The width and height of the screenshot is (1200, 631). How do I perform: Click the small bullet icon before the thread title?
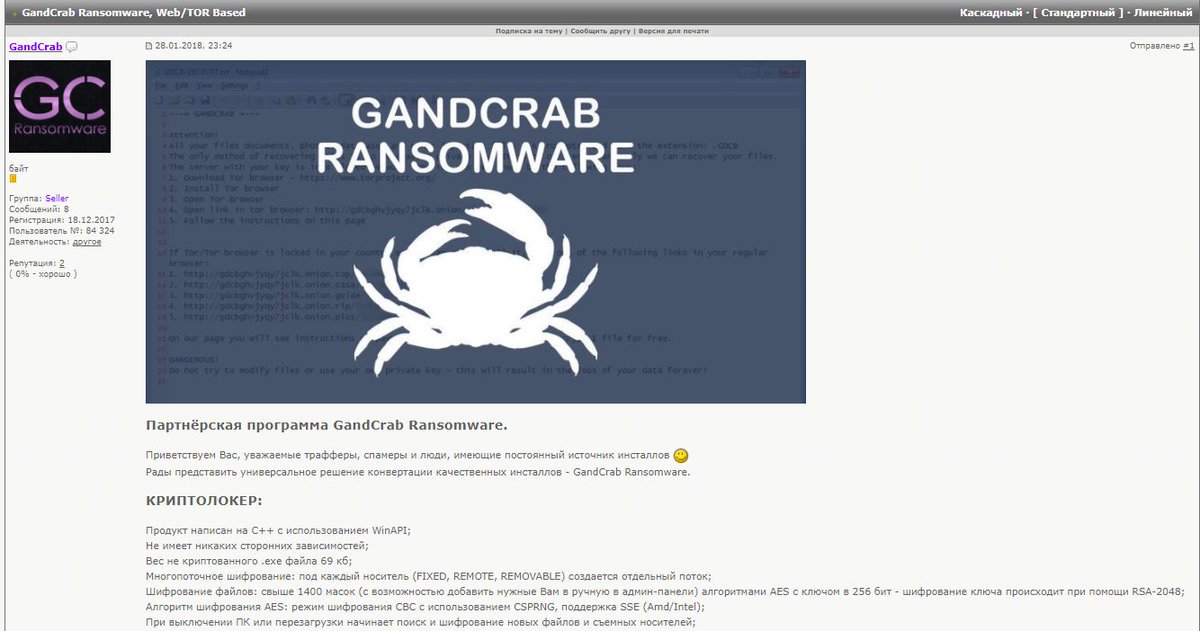[x=14, y=13]
